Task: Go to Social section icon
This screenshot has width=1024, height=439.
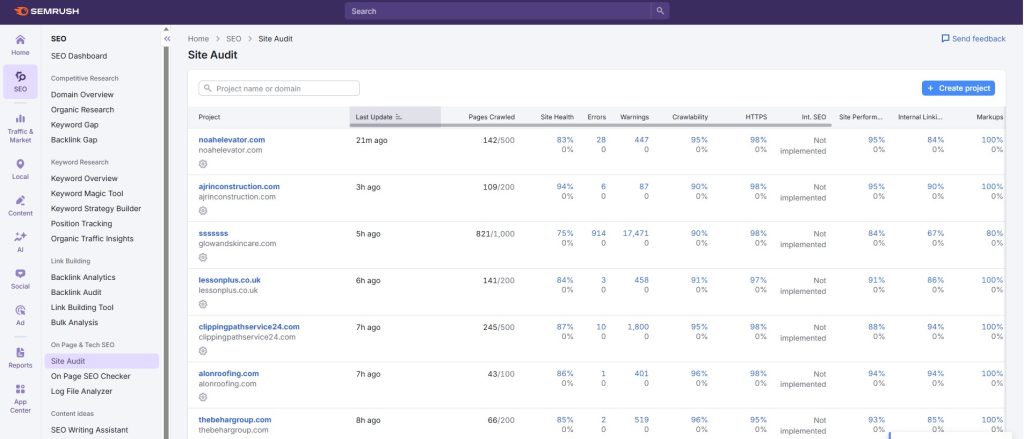Action: coord(20,277)
